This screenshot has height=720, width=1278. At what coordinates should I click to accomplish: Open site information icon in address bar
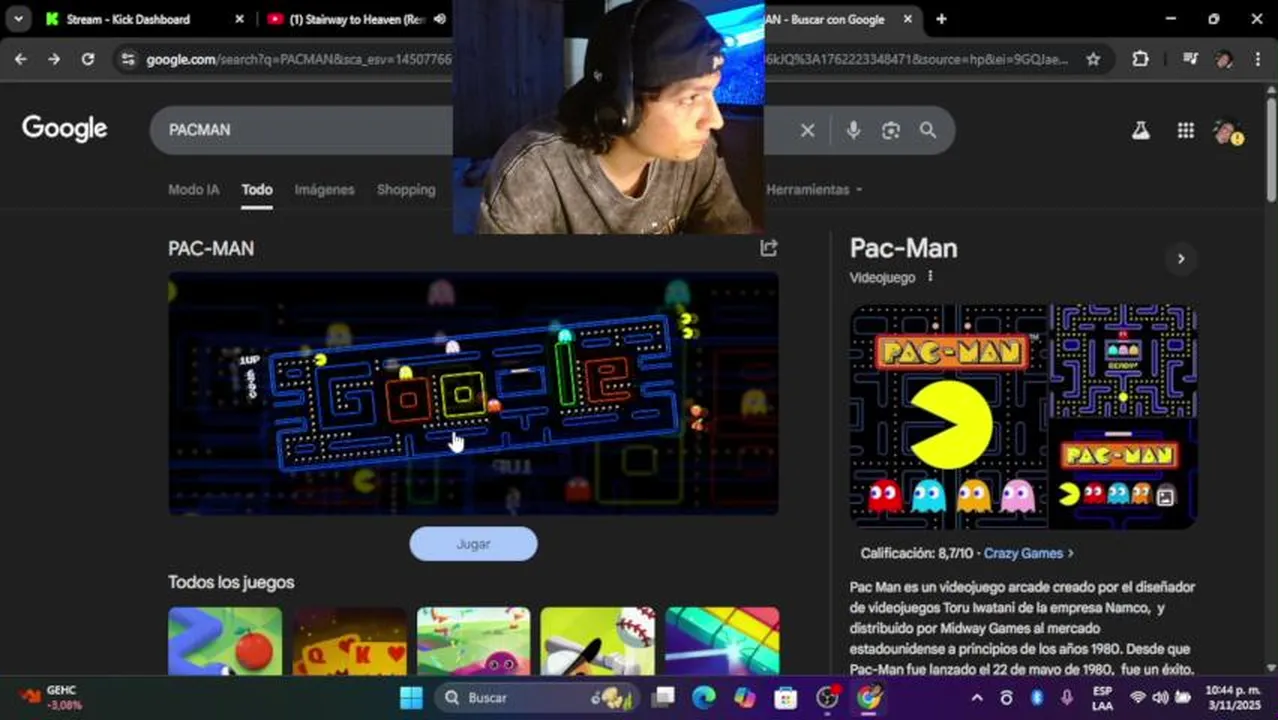pyautogui.click(x=127, y=59)
